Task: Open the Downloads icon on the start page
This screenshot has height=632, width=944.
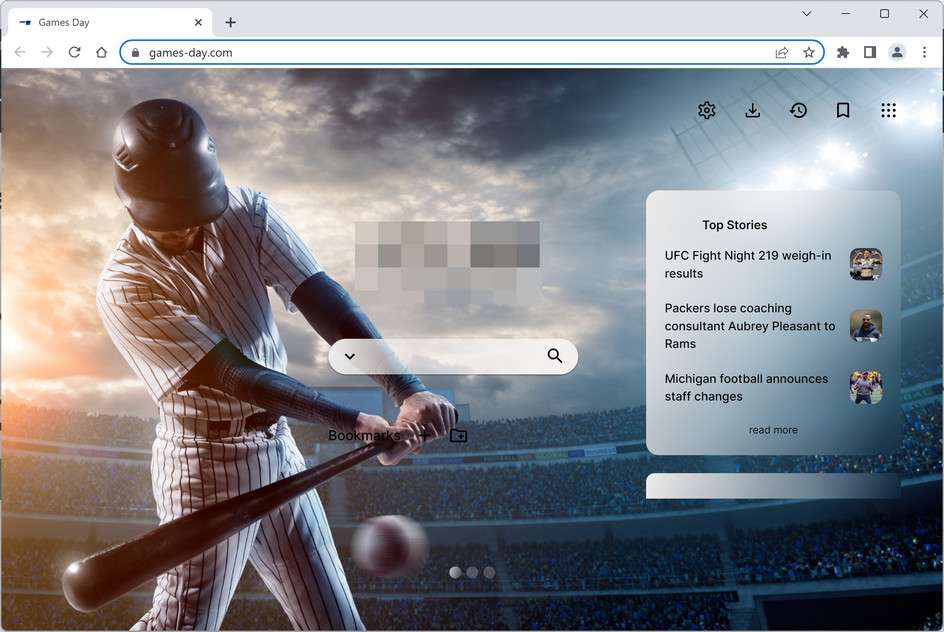Action: coord(753,110)
